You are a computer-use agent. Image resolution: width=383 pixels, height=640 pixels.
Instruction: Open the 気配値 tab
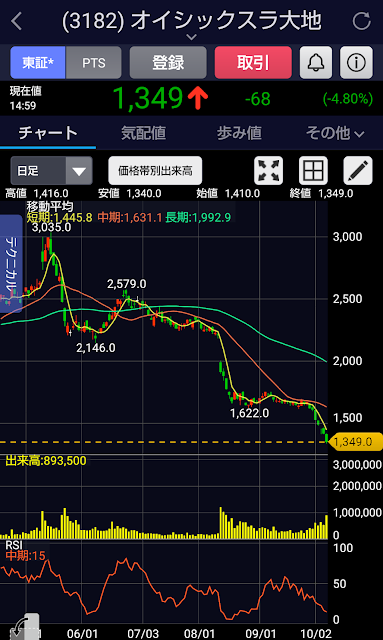[143, 133]
